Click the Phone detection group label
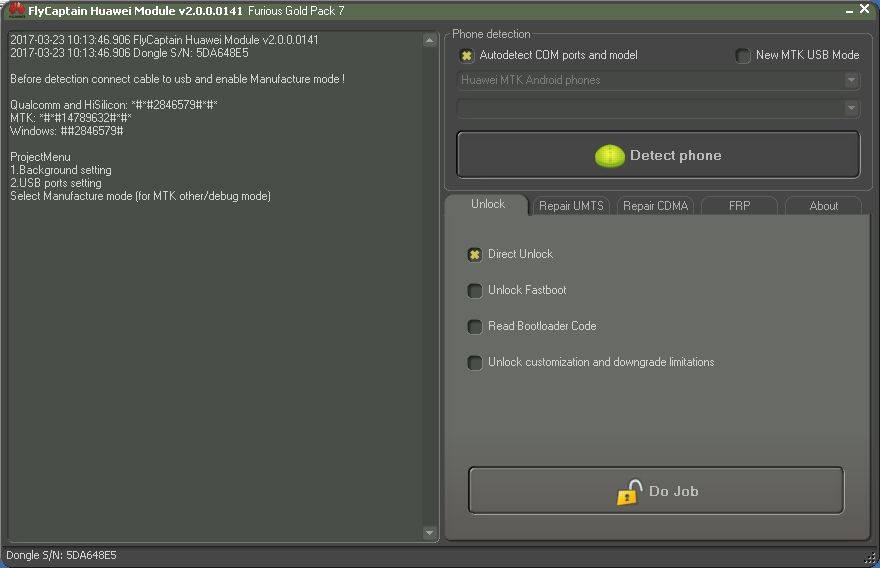Screen dimensions: 880x568 (x=491, y=34)
